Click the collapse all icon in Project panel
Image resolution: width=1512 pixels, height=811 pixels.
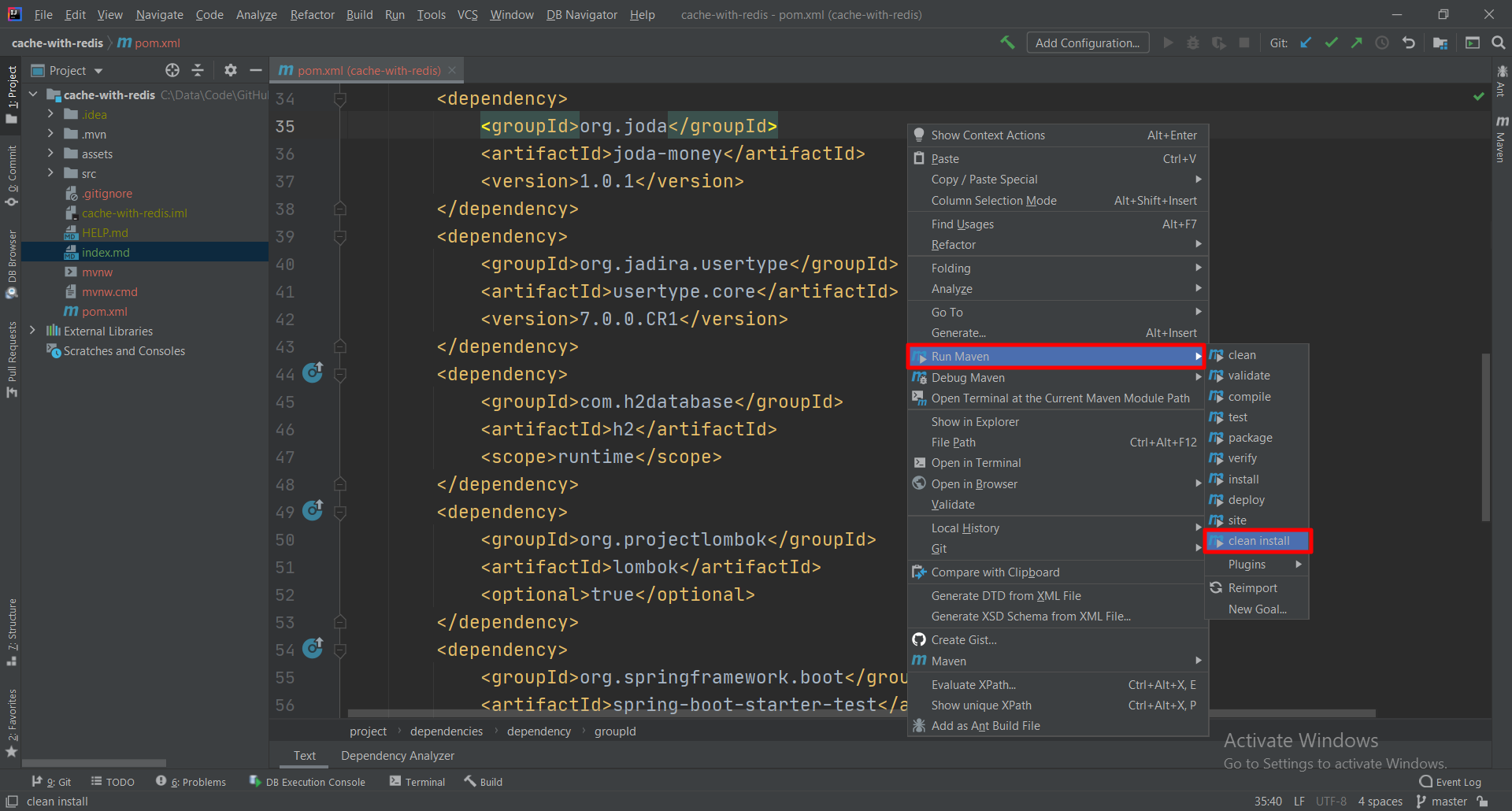pos(198,70)
